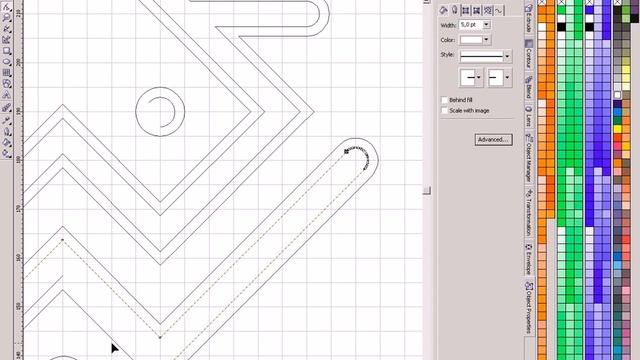Click the square node on the dashed arc

click(346, 152)
